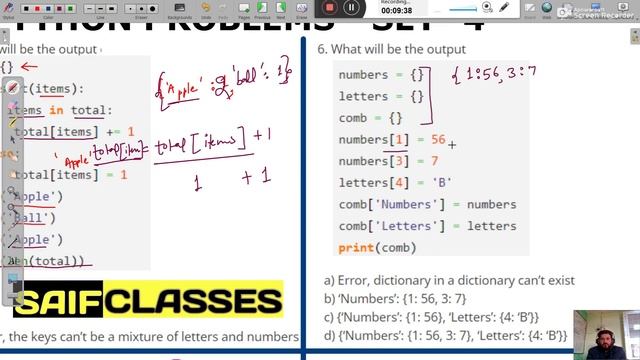Select the laser pointer tool in side palette
The image size is (640, 360).
pos(12,226)
